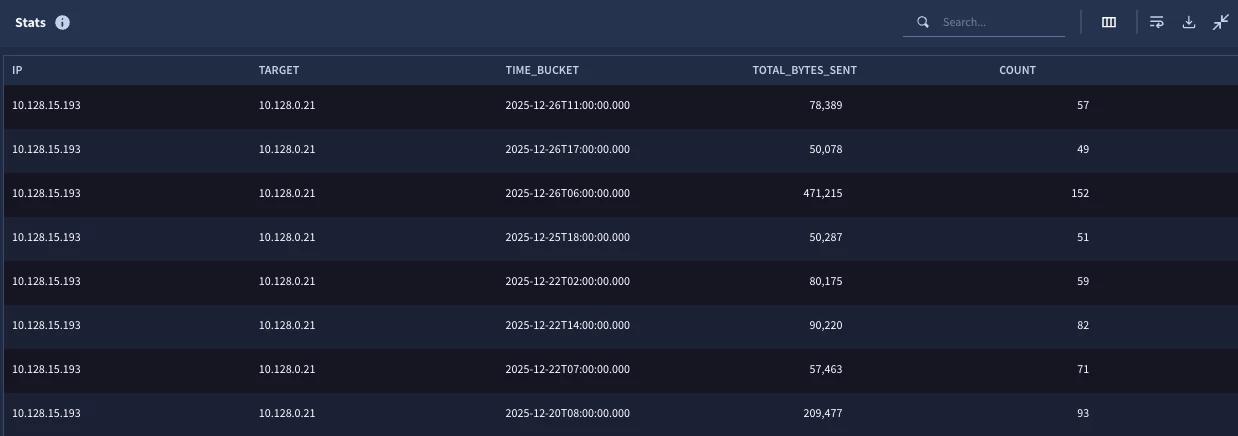Click the bytes value 209,477
Screen dimensions: 1238x436
823,413
